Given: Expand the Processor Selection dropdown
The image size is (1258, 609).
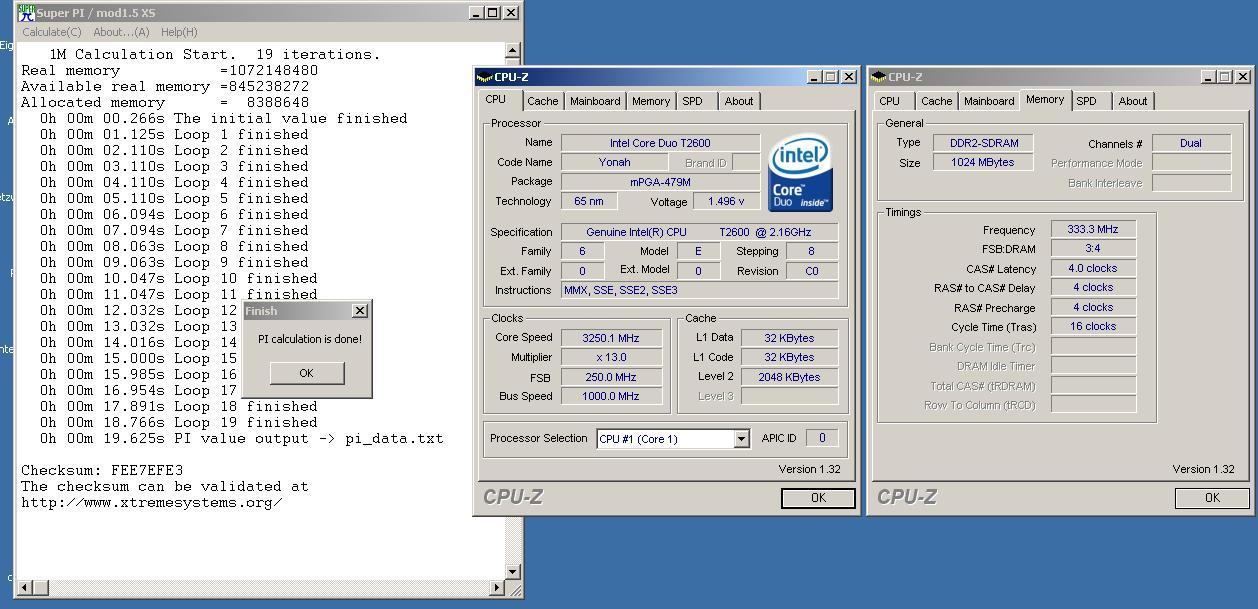Looking at the screenshot, I should pyautogui.click(x=741, y=439).
